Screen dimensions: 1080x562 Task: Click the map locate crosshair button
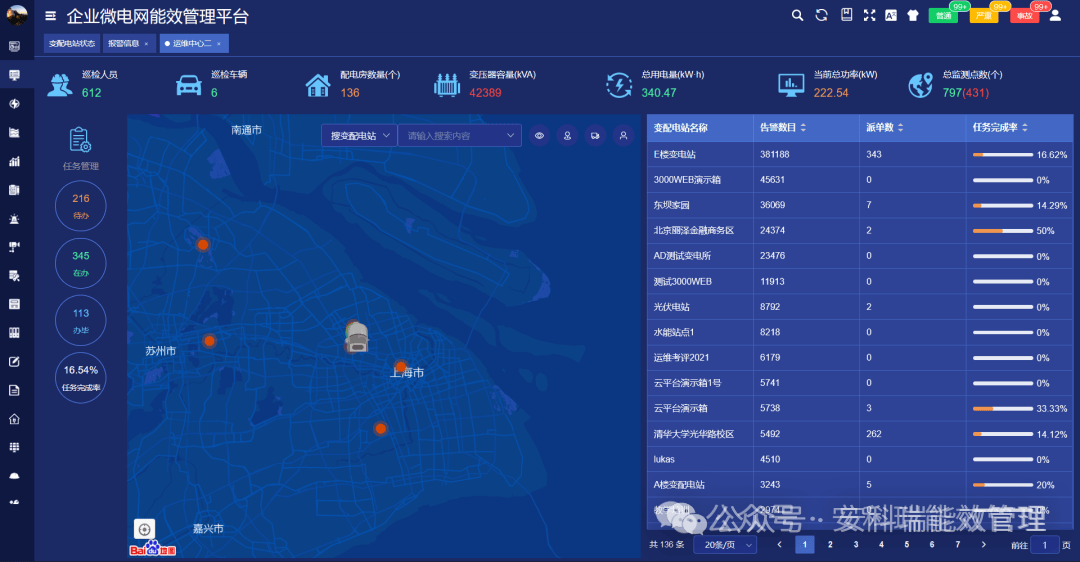click(x=144, y=530)
